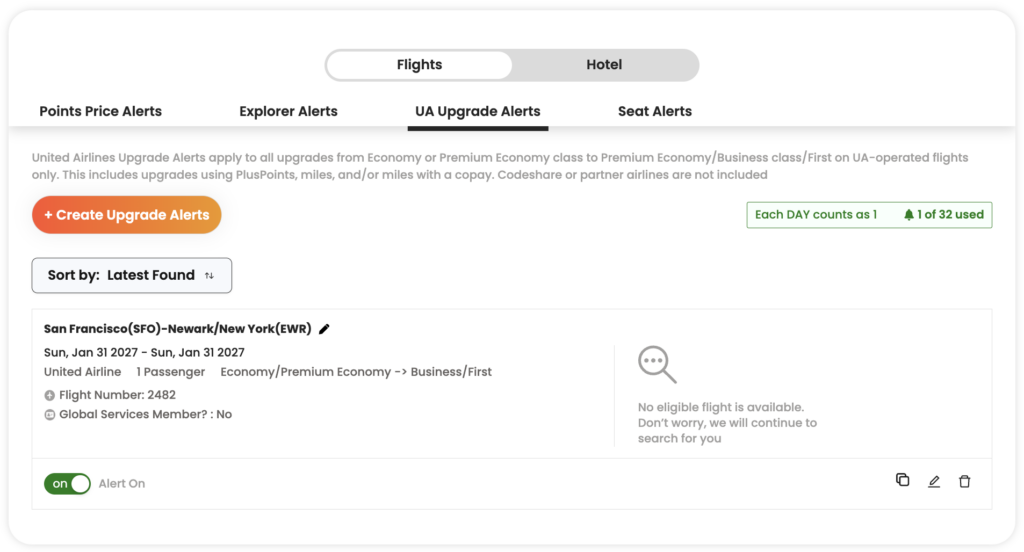This screenshot has width=1024, height=552.
Task: Click the Create Upgrade Alerts button
Action: 127,215
